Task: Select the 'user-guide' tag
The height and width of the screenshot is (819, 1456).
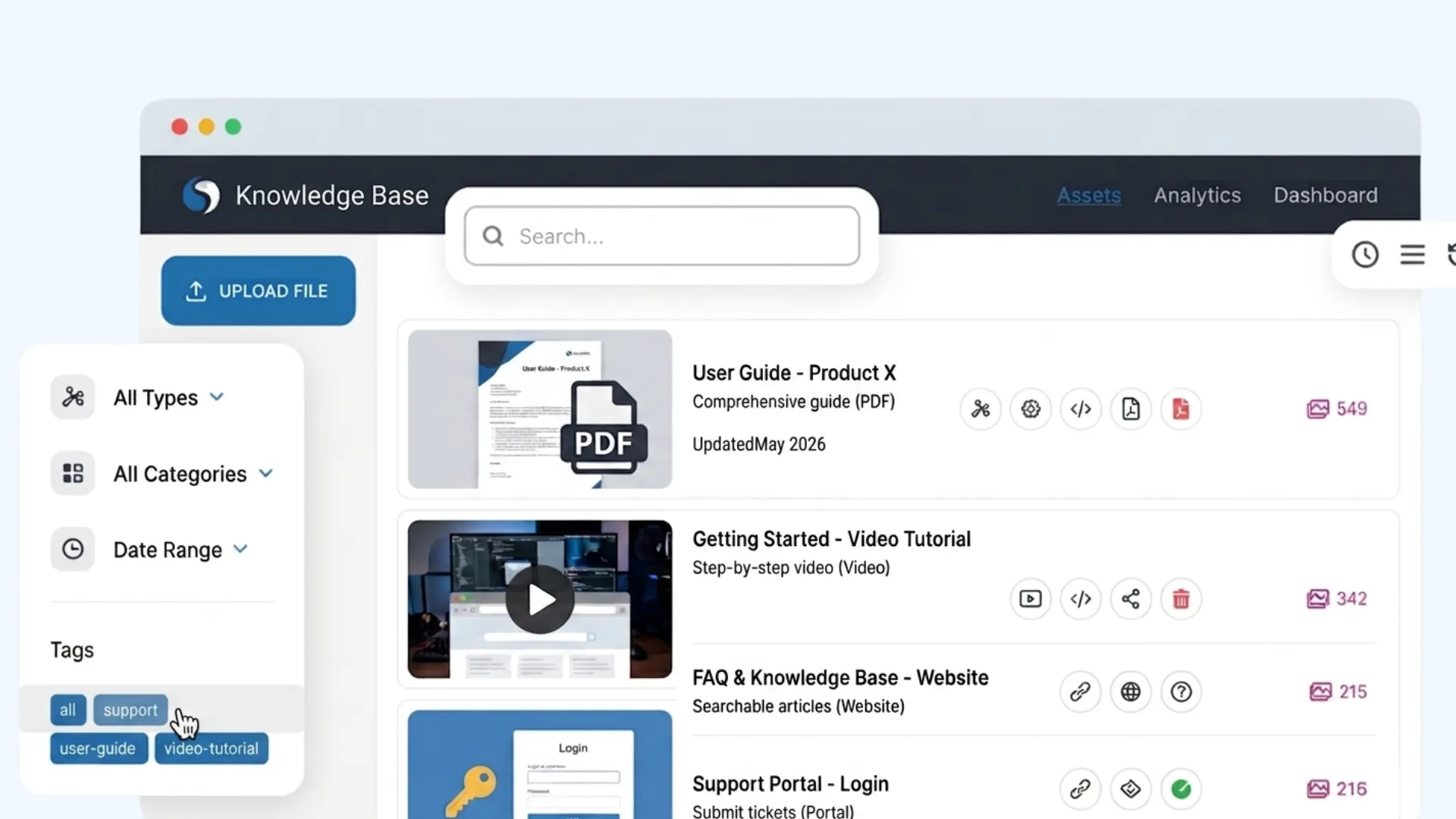Action: 99,749
